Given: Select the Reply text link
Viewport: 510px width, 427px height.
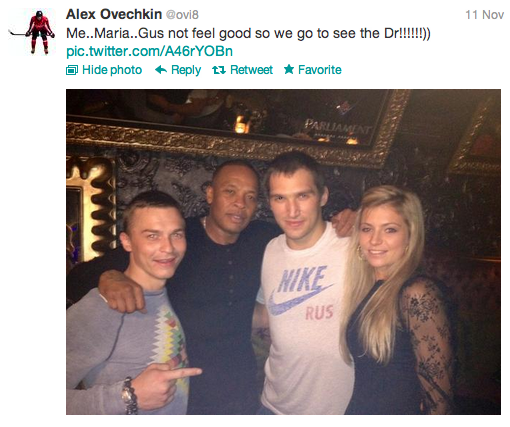Looking at the screenshot, I should (x=186, y=70).
